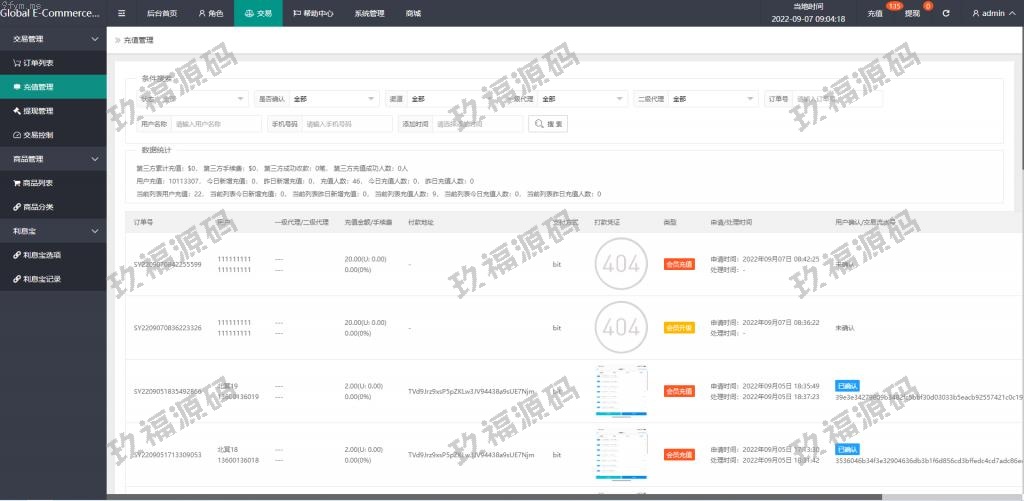Click the 提现 withdrawal link in header
The width and height of the screenshot is (1024, 501).
tap(912, 14)
